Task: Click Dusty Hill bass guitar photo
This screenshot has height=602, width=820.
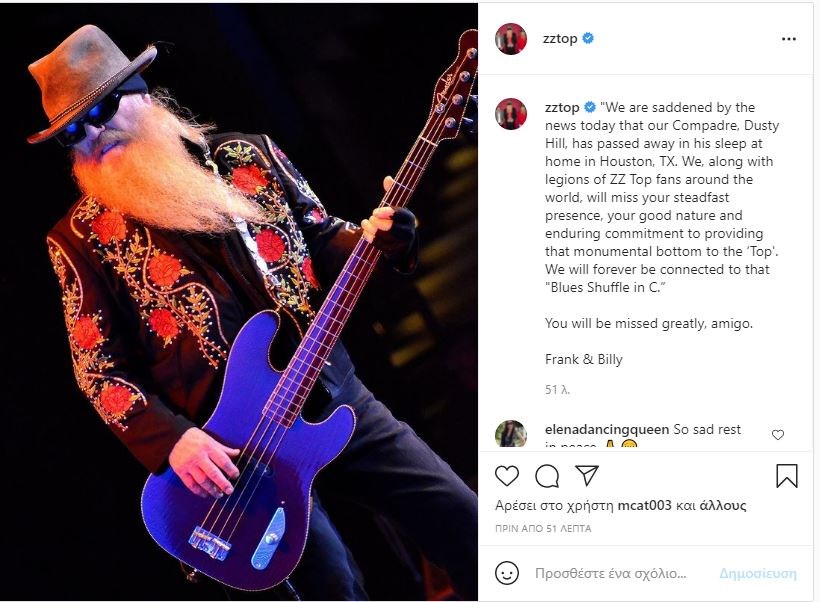Action: [238, 301]
